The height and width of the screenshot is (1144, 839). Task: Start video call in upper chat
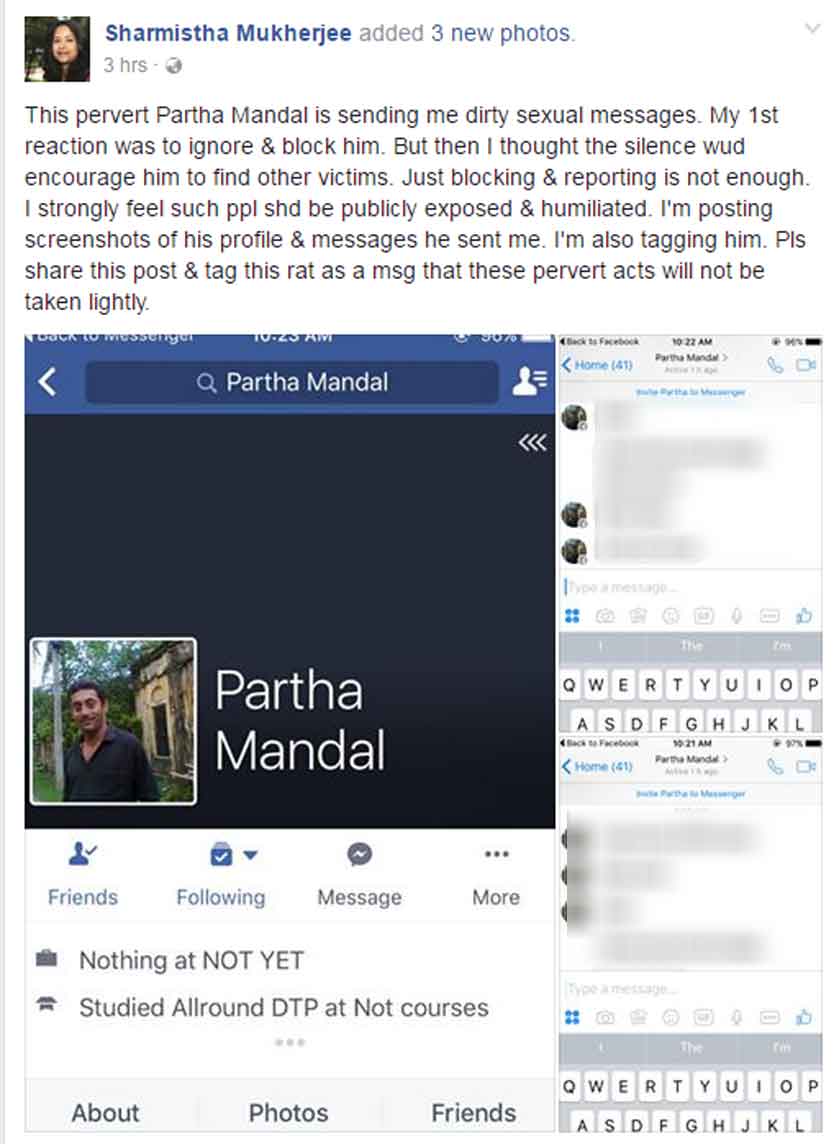coord(806,365)
